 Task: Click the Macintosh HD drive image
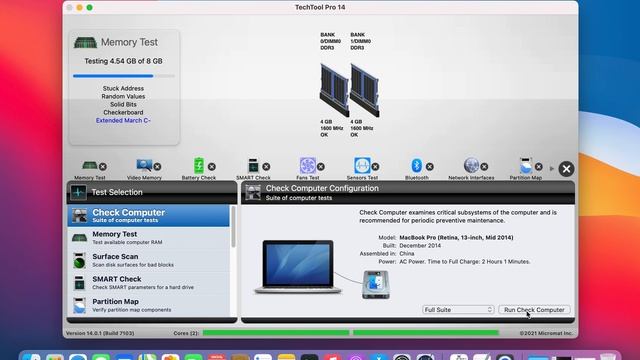[x=376, y=284]
